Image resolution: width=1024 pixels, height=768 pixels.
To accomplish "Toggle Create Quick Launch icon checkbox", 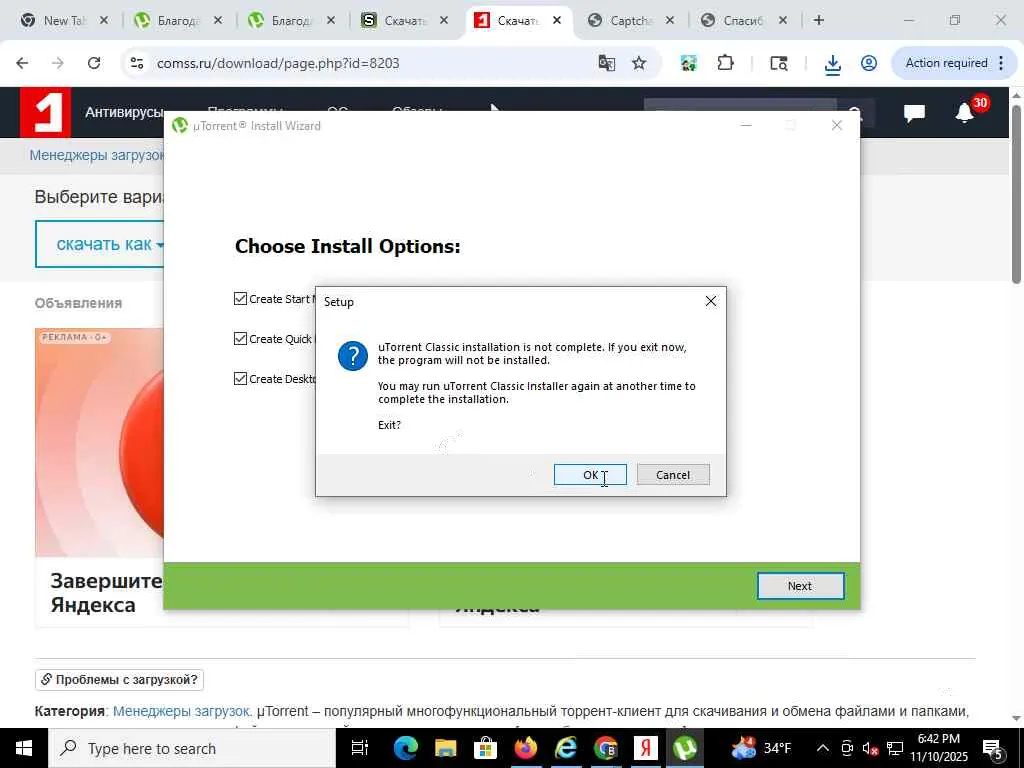I will pos(240,339).
